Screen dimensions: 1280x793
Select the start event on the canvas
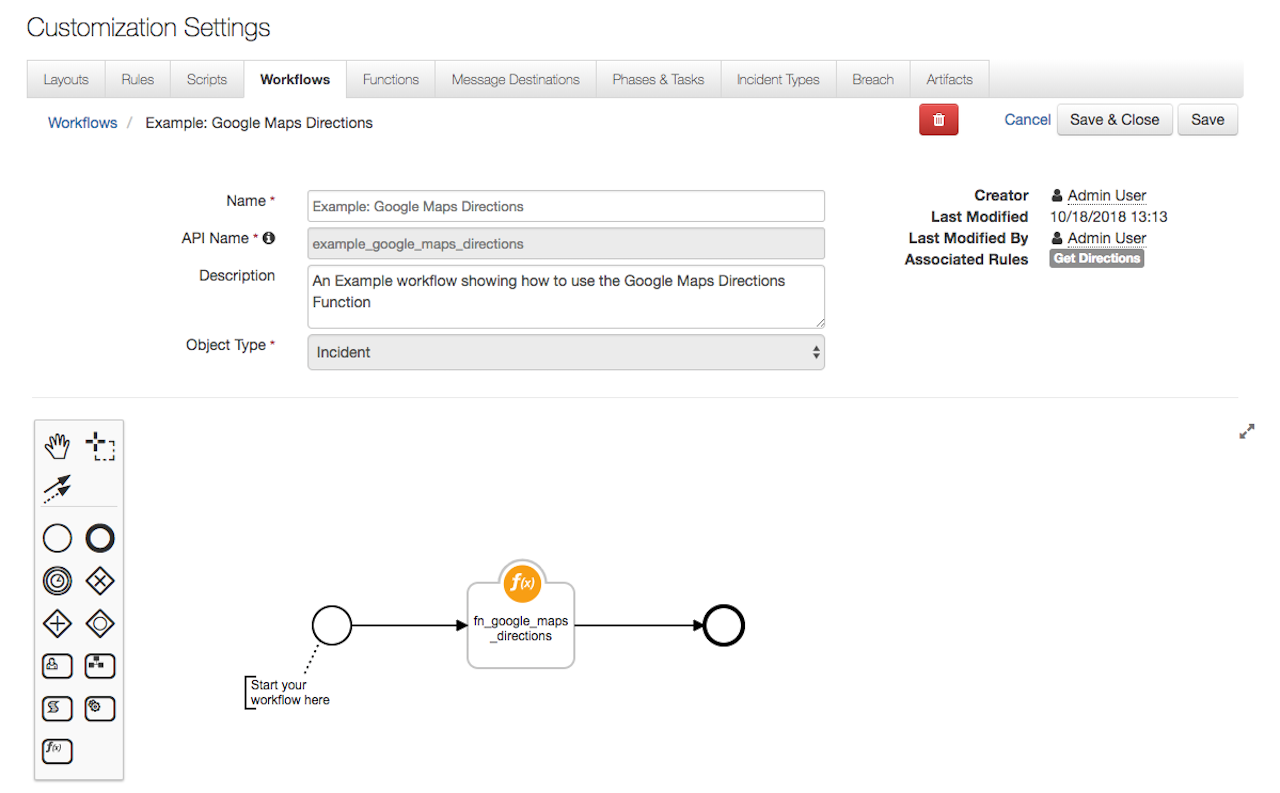(x=332, y=626)
